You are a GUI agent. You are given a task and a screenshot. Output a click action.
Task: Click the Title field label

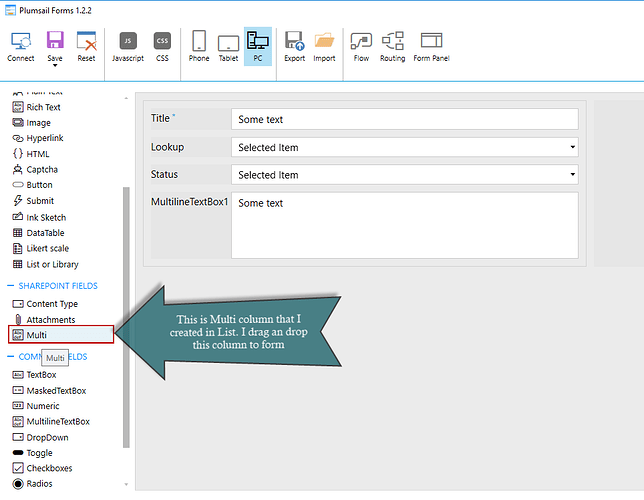(x=160, y=118)
